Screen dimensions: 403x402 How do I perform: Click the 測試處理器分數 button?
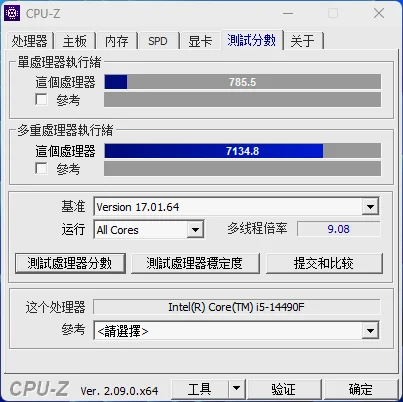click(70, 263)
